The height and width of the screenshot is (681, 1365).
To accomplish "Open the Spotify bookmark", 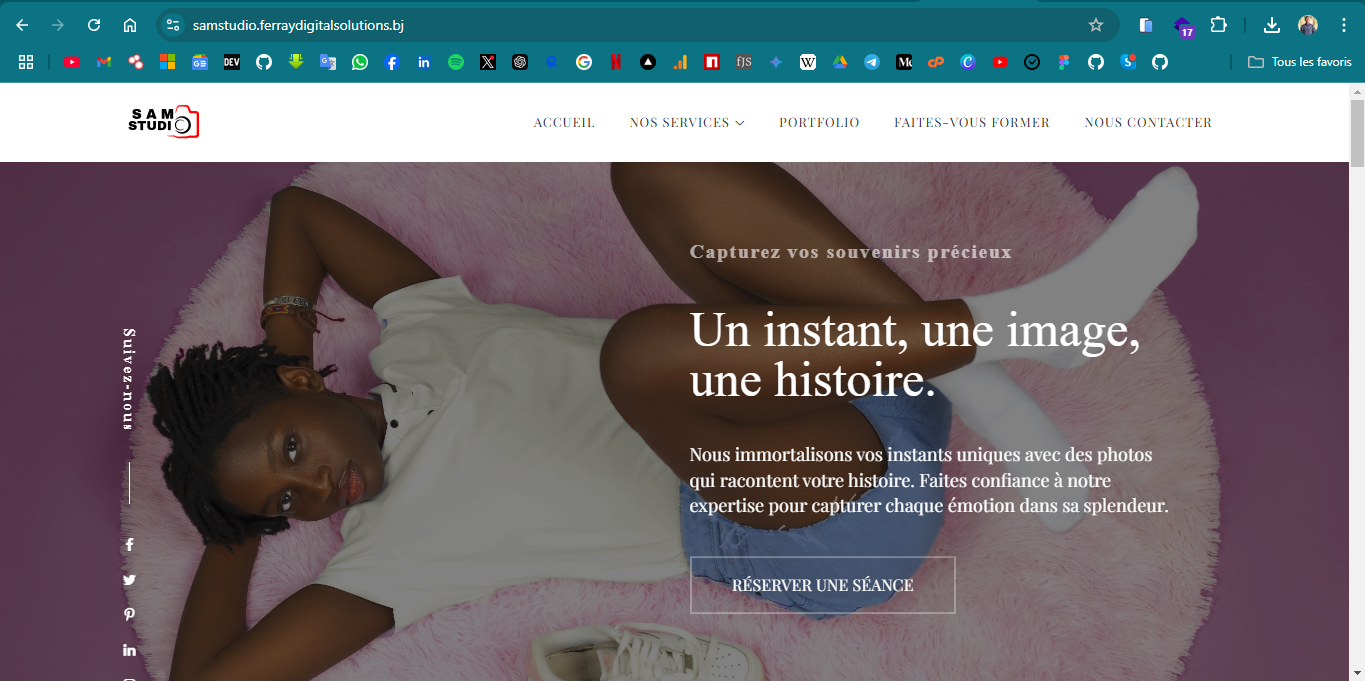I will coord(456,62).
